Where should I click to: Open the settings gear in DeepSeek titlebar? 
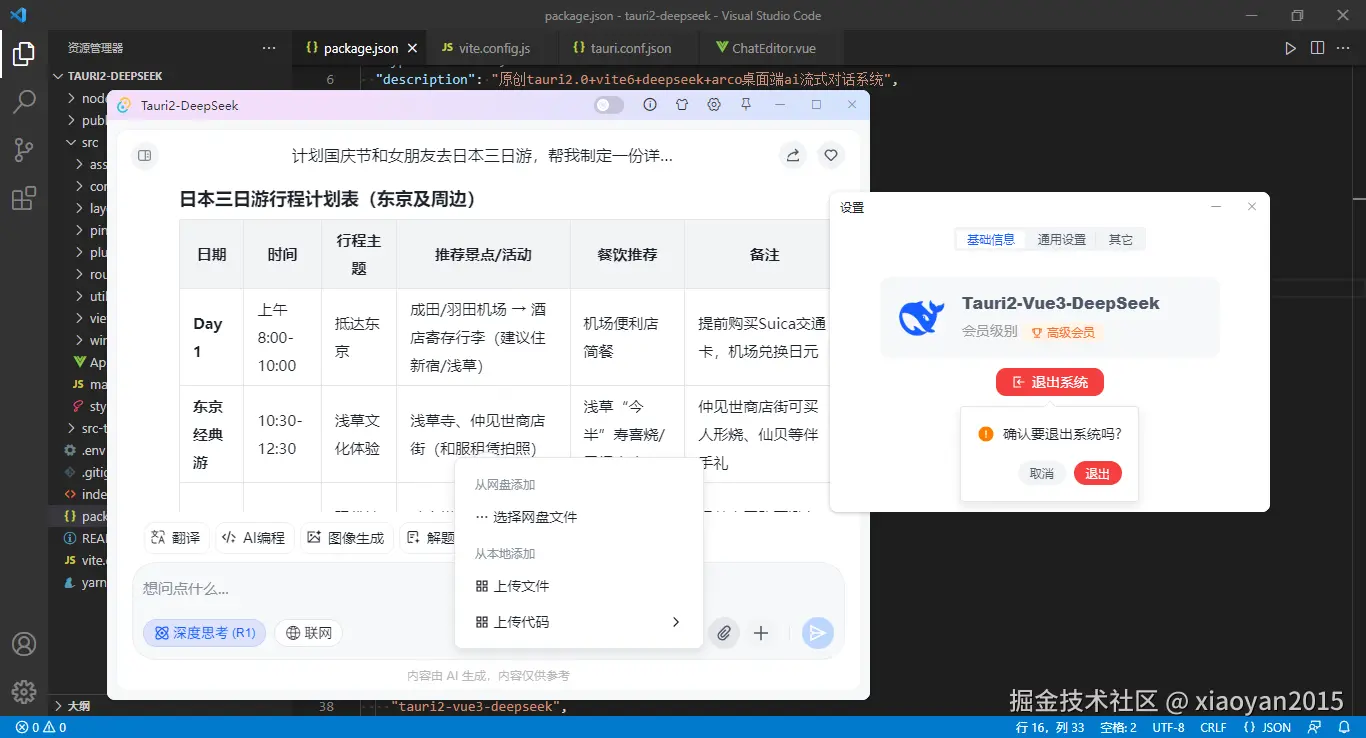[714, 104]
